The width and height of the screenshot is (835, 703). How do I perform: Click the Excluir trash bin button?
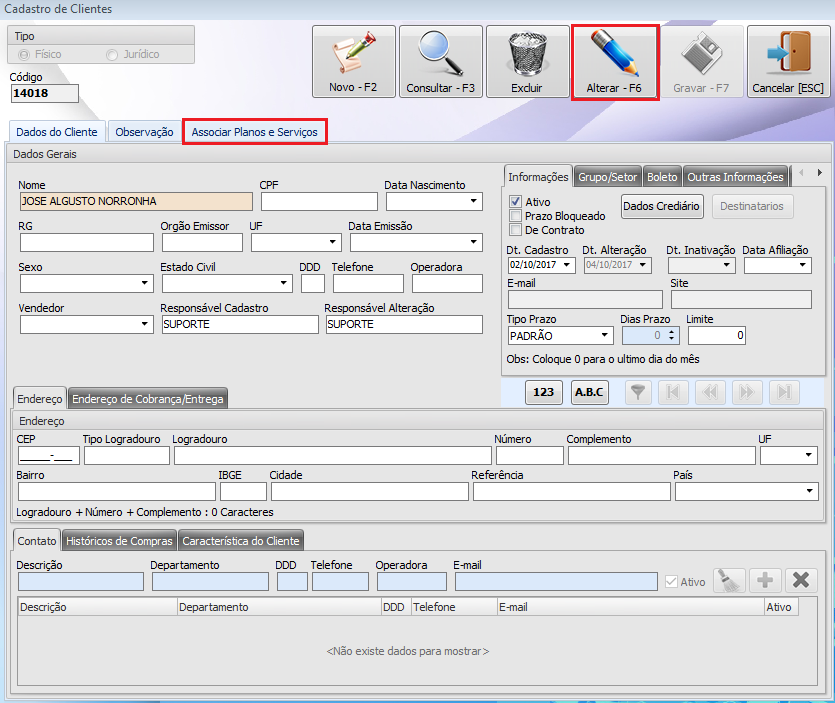[x=527, y=61]
